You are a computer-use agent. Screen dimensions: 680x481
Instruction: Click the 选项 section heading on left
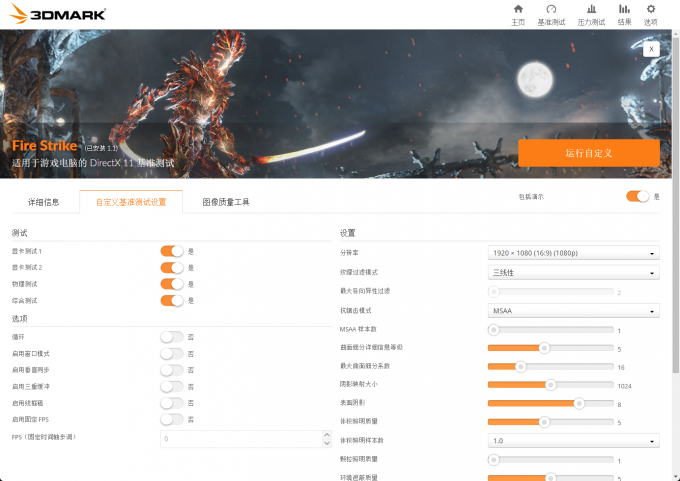tap(20, 319)
